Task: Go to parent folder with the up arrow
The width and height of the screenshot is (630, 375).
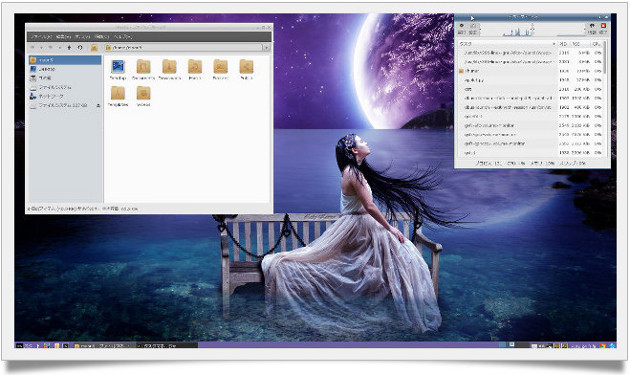Action: coord(69,47)
